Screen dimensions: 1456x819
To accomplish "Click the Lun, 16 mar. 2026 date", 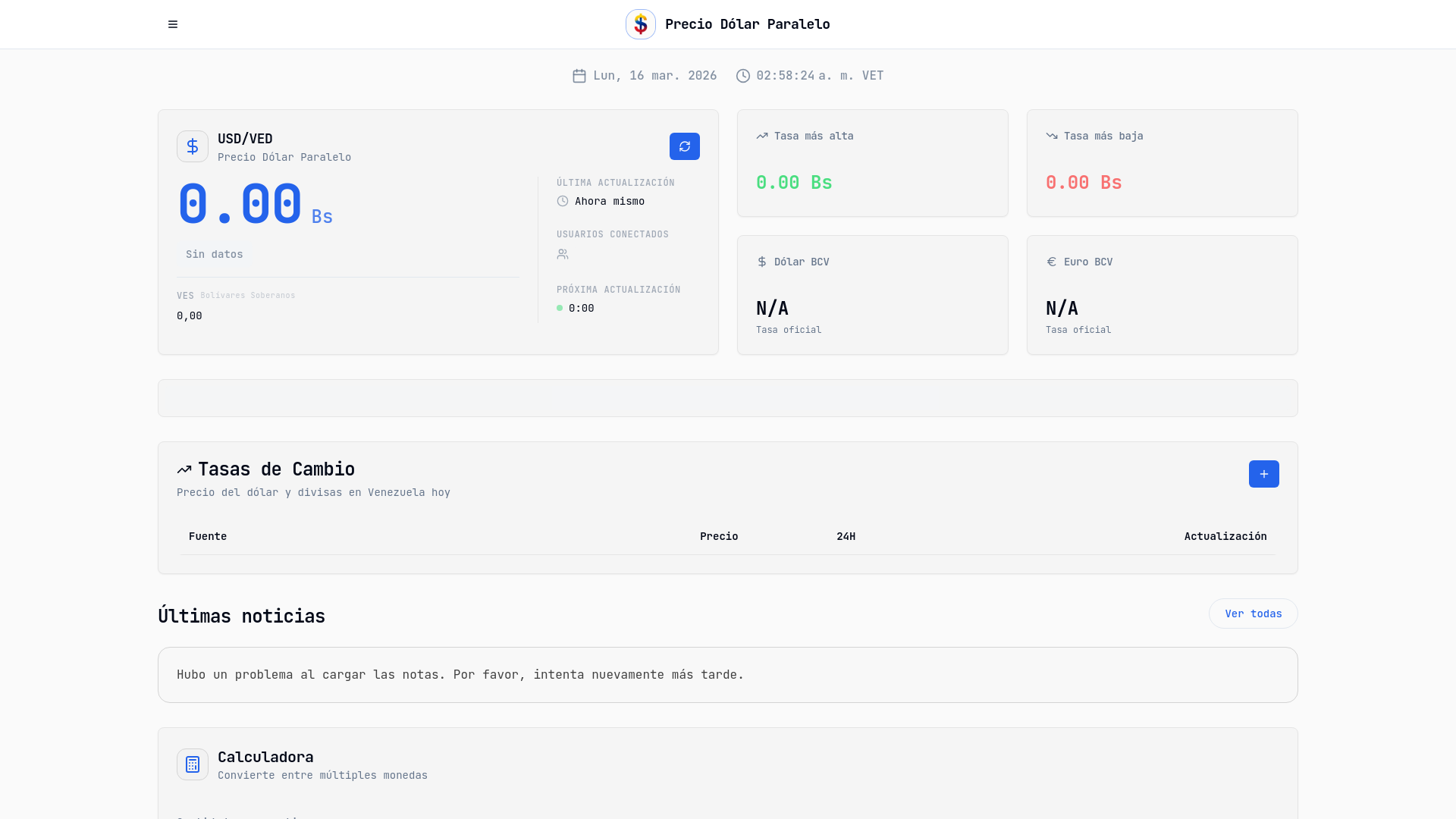I will click(x=655, y=76).
